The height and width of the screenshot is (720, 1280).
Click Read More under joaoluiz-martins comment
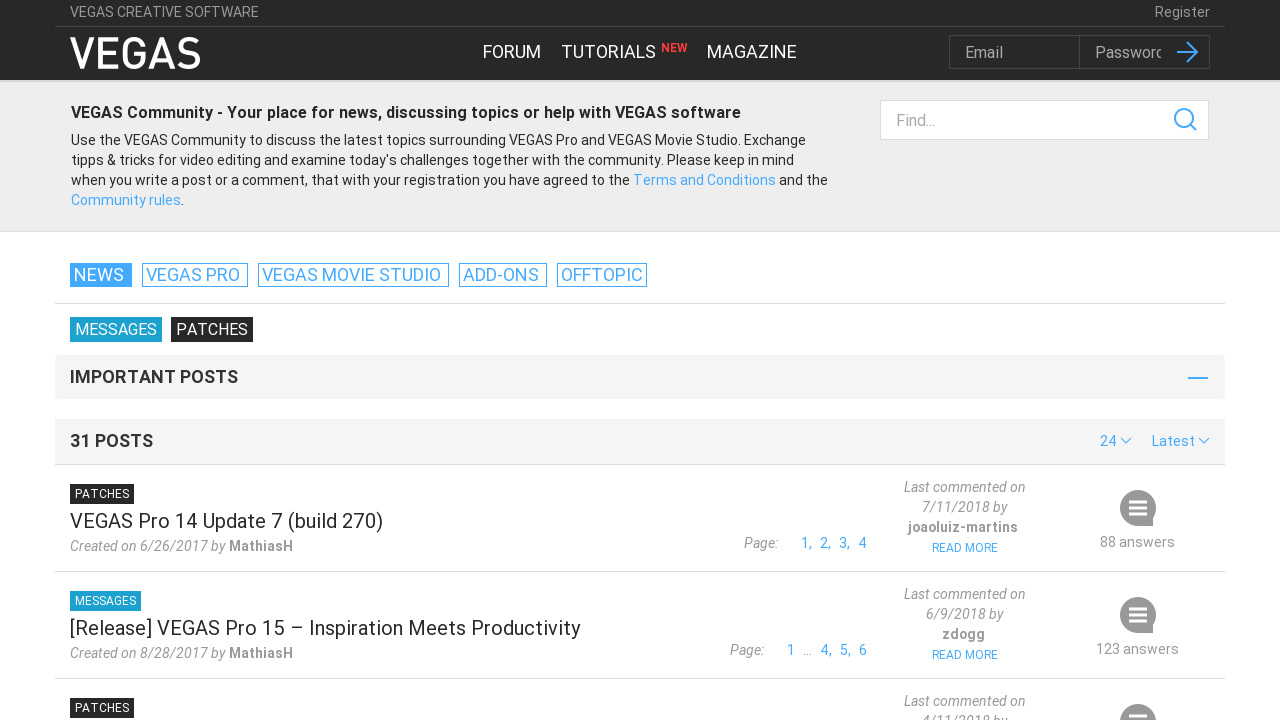pos(965,548)
